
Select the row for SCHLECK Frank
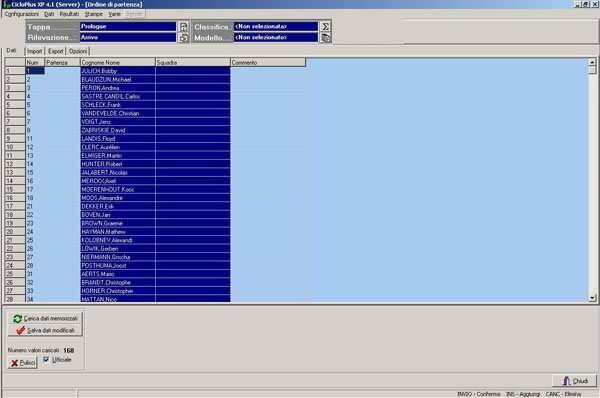[155, 105]
